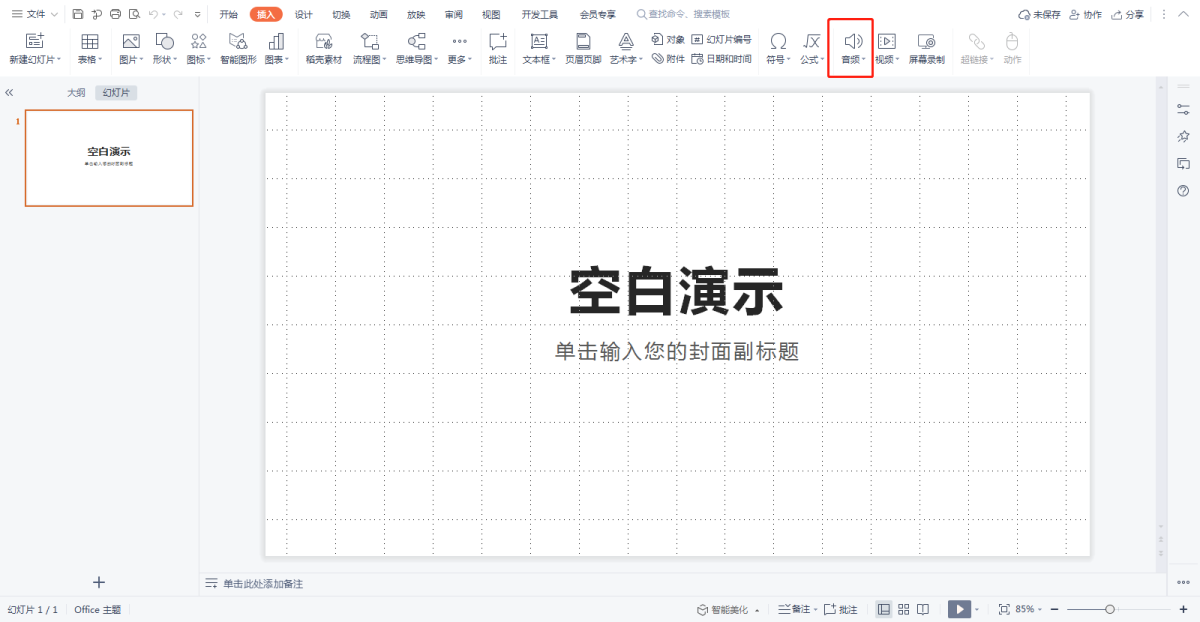Click the 智能图形 smart graphic icon
The image size is (1200, 622).
(x=238, y=41)
